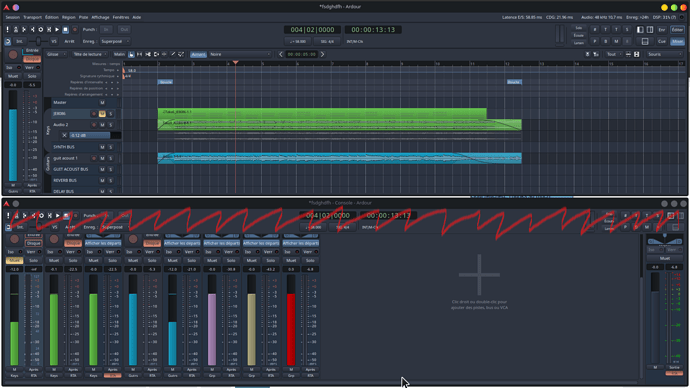The height and width of the screenshot is (388, 690).
Task: Open the Fenêtres menu
Action: [x=121, y=17]
